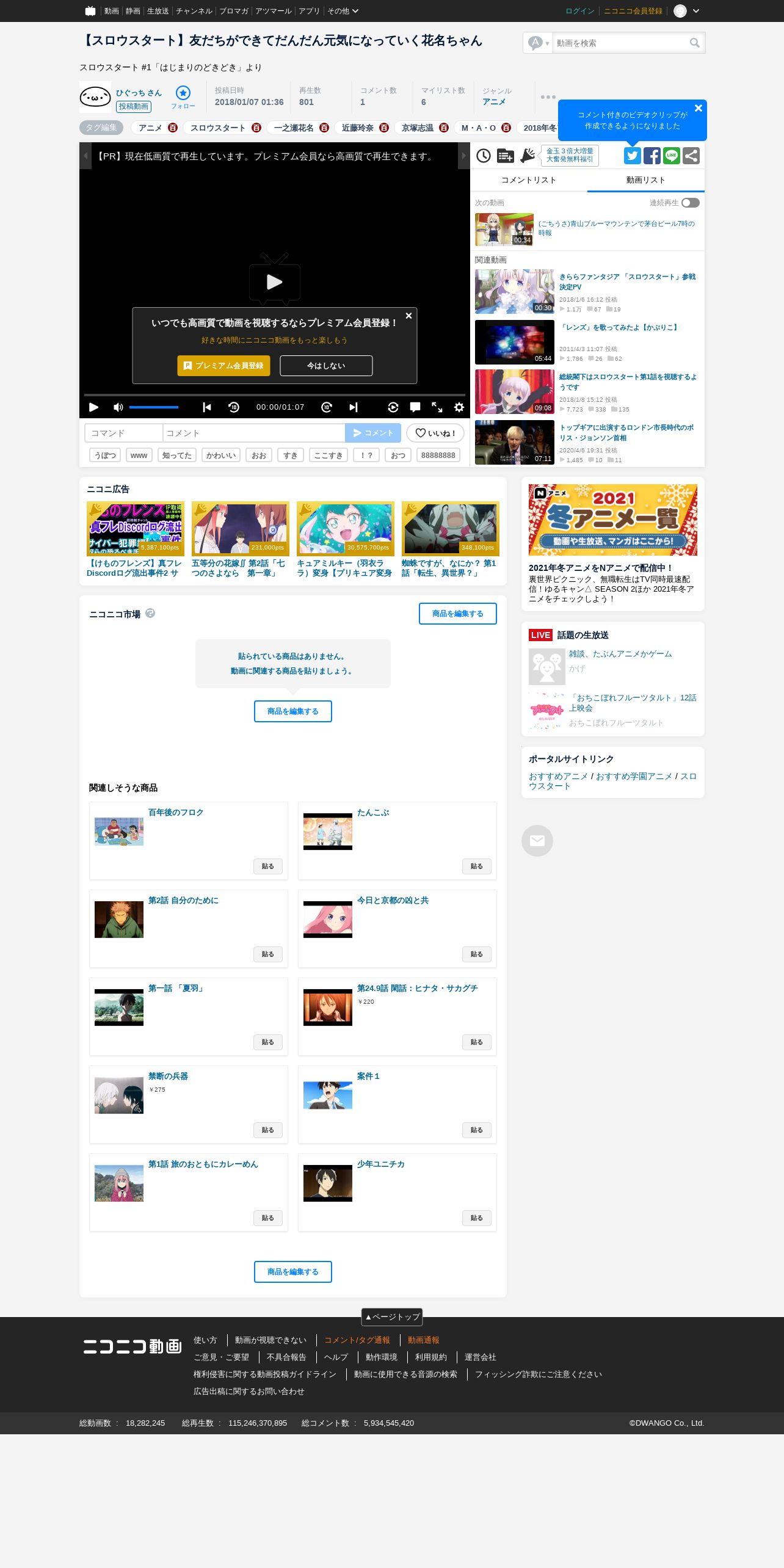
Task: Click 貼る button for 百年後のフロク
Action: [268, 866]
